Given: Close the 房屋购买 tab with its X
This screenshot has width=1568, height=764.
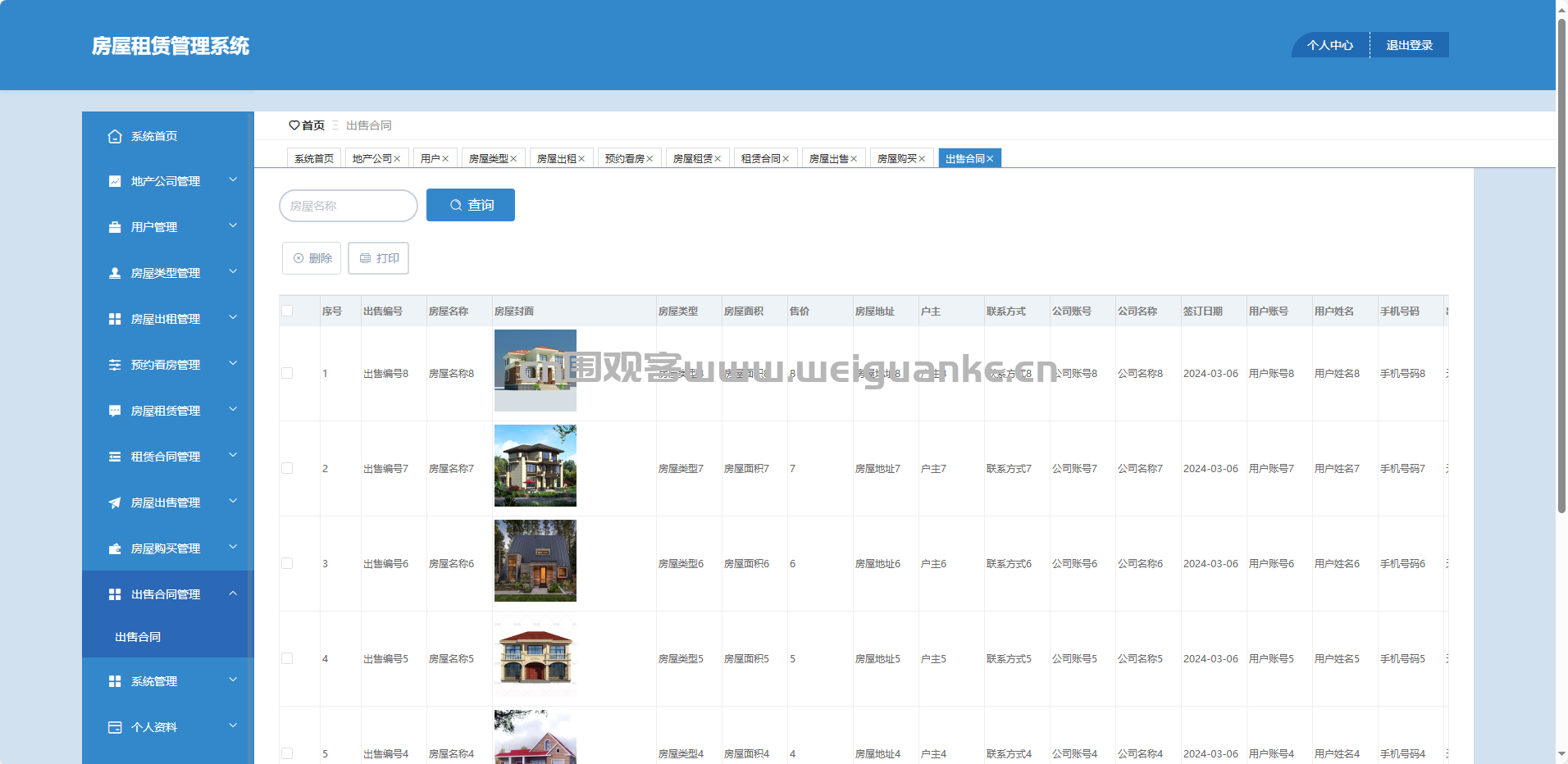Looking at the screenshot, I should tap(922, 159).
